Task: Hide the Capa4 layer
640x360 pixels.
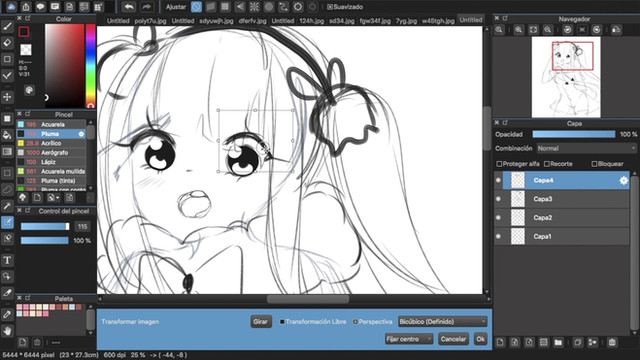Action: coord(498,180)
